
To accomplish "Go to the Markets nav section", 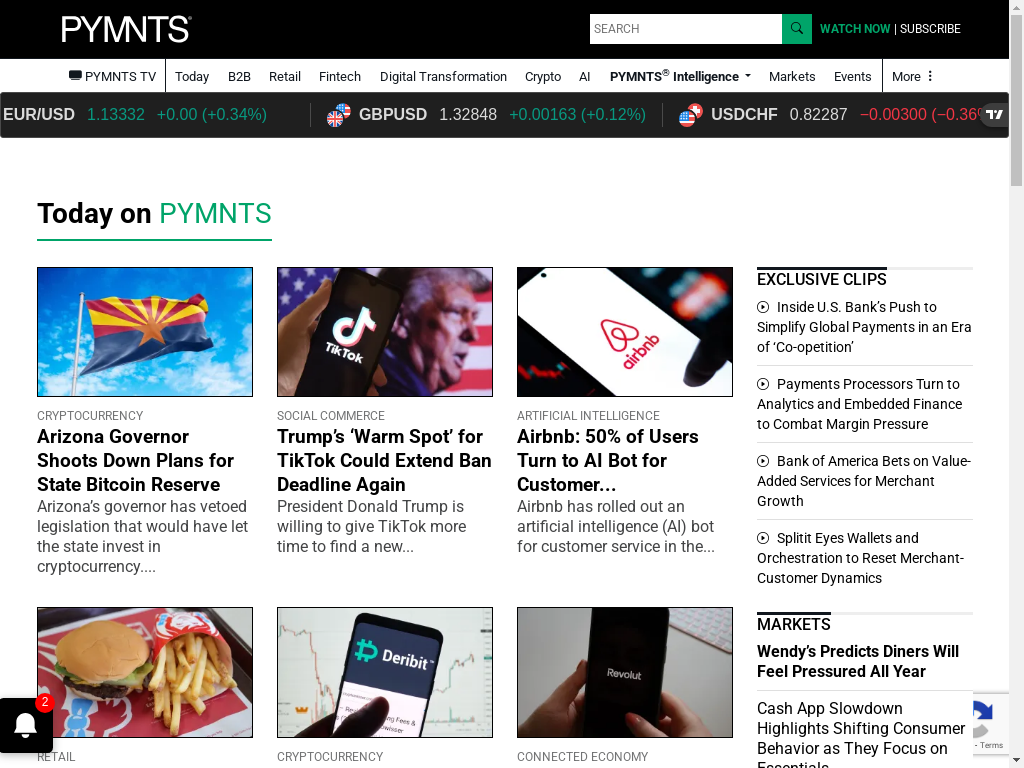I will coord(792,76).
